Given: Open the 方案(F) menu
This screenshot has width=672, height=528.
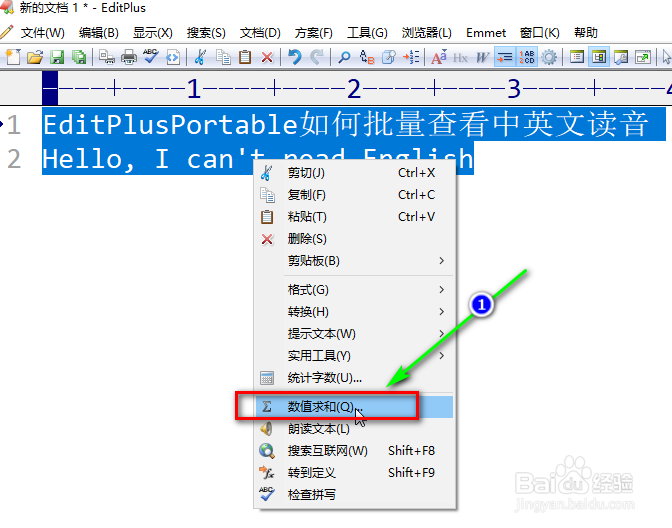Looking at the screenshot, I should [x=314, y=33].
